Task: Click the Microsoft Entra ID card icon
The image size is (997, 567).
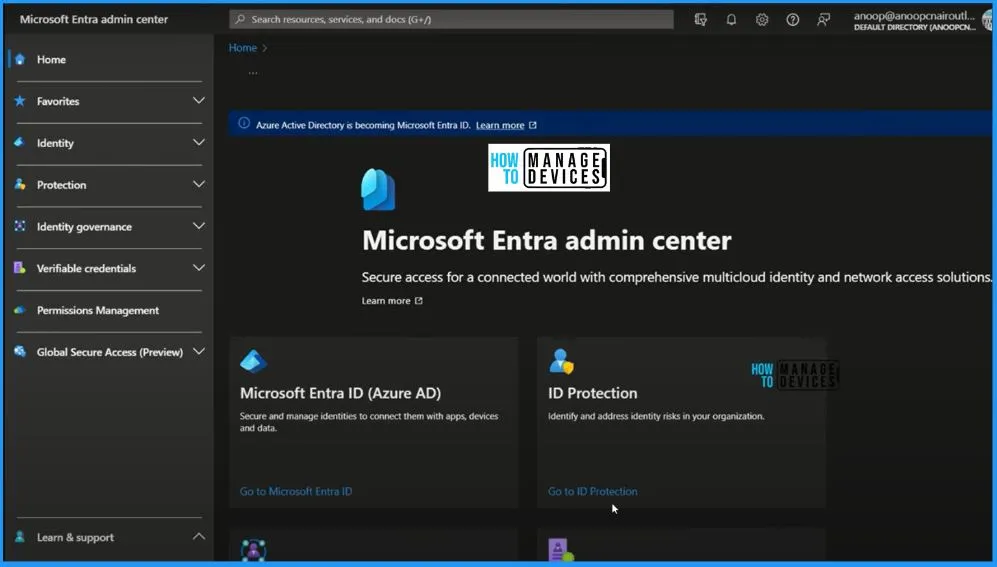Action: (x=254, y=361)
